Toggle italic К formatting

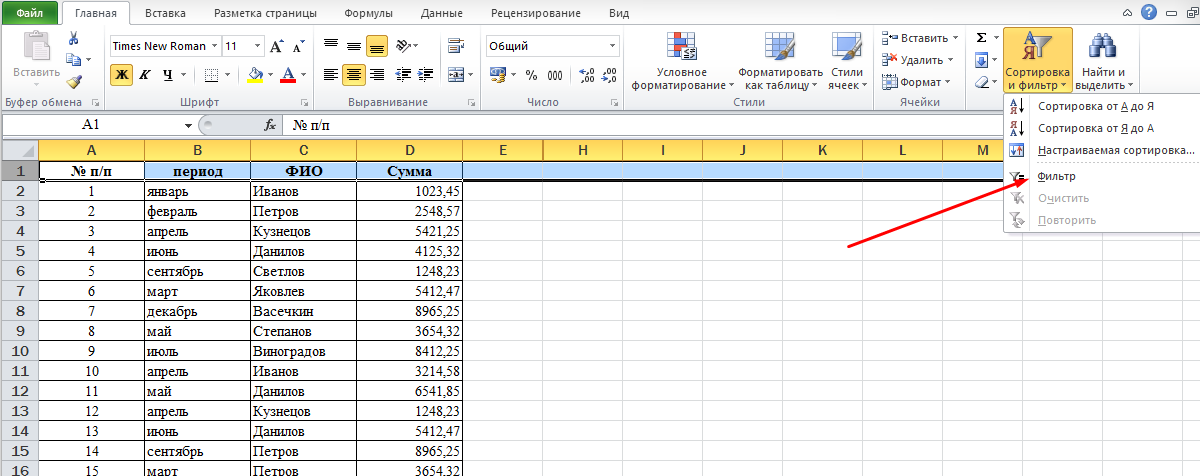pyautogui.click(x=144, y=75)
